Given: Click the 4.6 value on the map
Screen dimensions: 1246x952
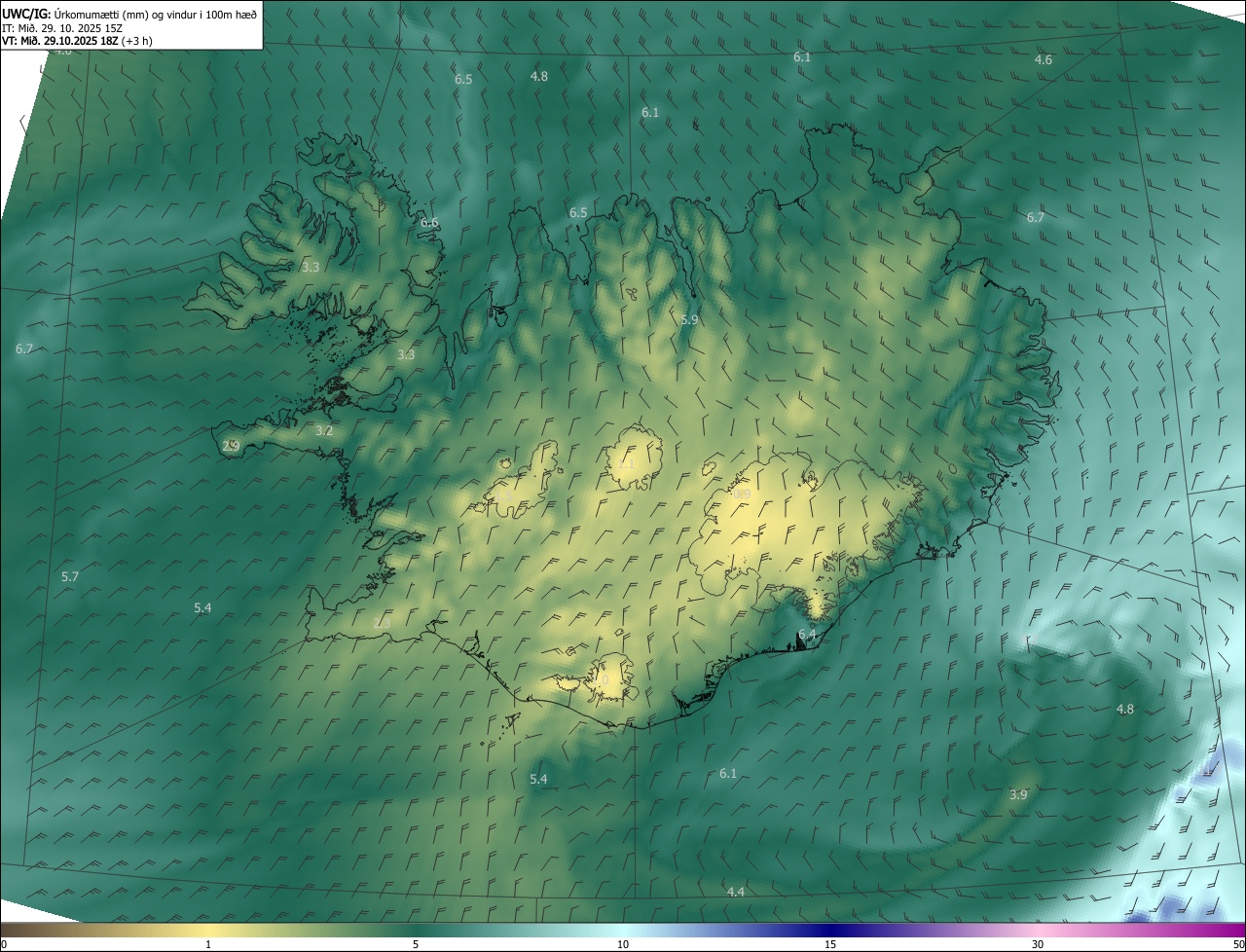Looking at the screenshot, I should click(1044, 60).
